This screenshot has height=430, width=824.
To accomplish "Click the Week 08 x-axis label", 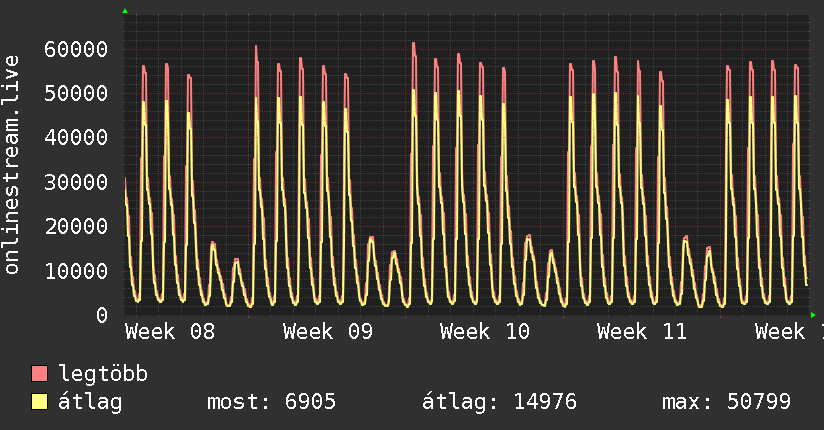I will 170,331.
